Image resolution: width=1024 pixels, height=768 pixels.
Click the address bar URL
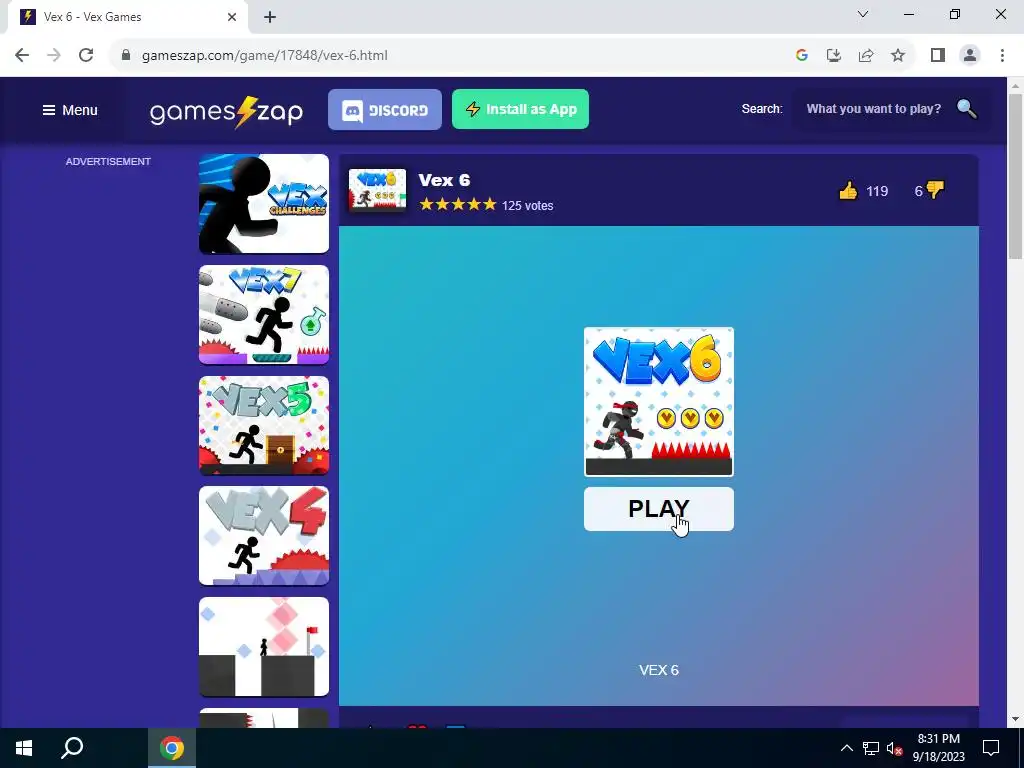click(x=264, y=56)
